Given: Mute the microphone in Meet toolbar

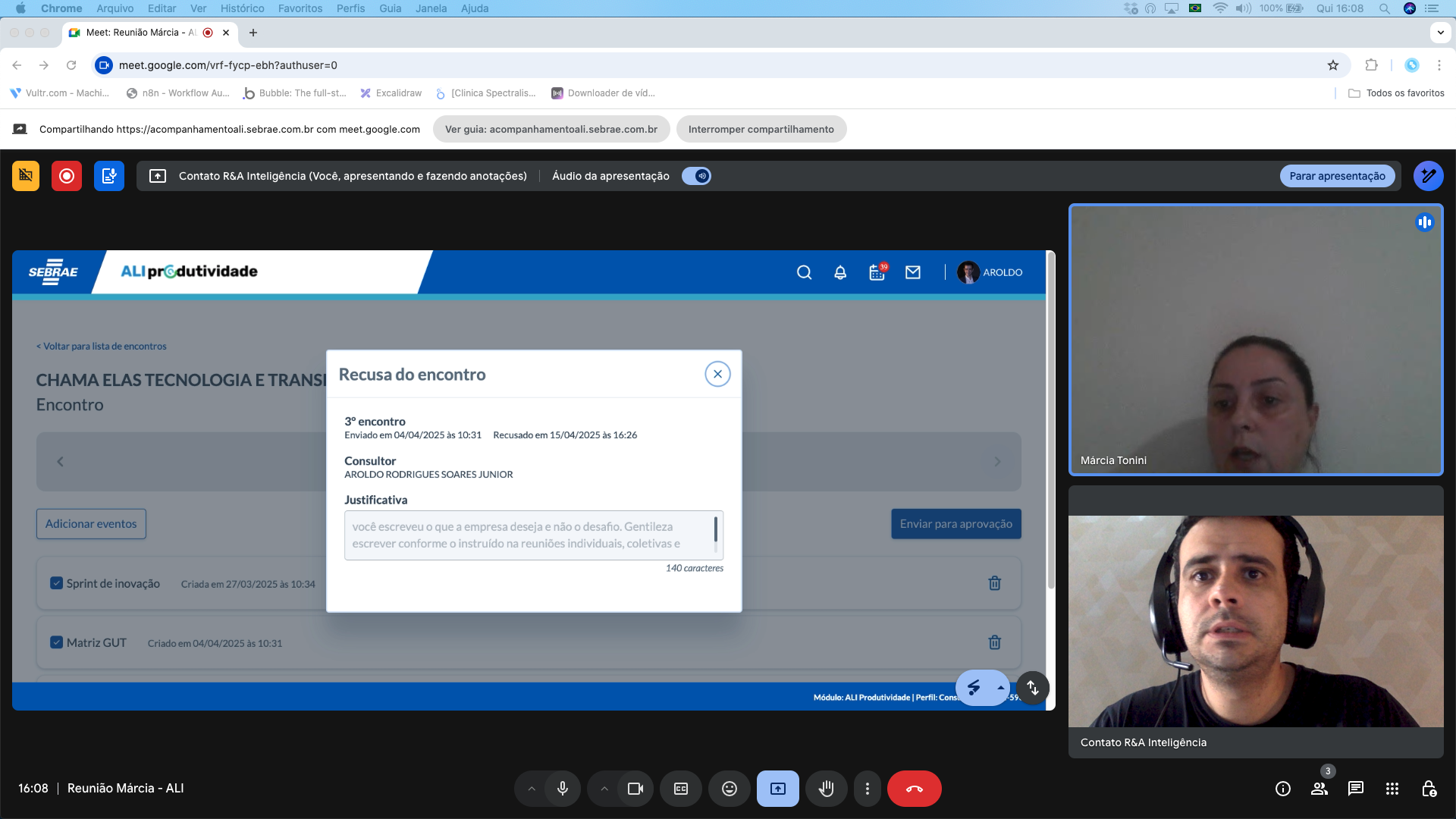Looking at the screenshot, I should 562,789.
